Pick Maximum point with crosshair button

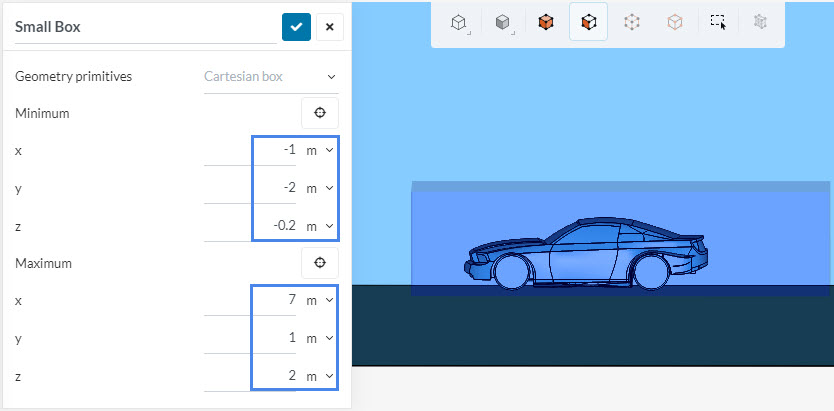pyautogui.click(x=320, y=263)
